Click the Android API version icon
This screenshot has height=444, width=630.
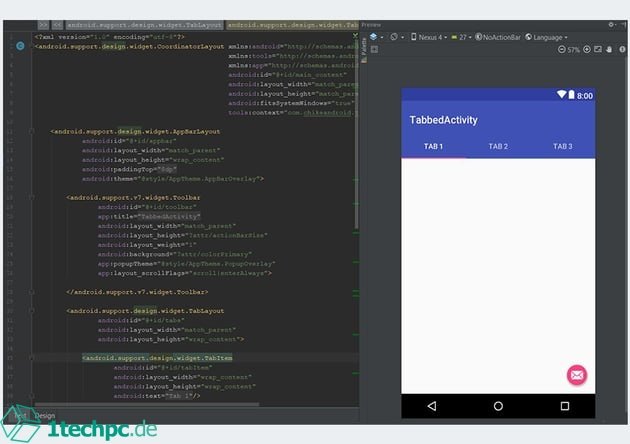454,37
